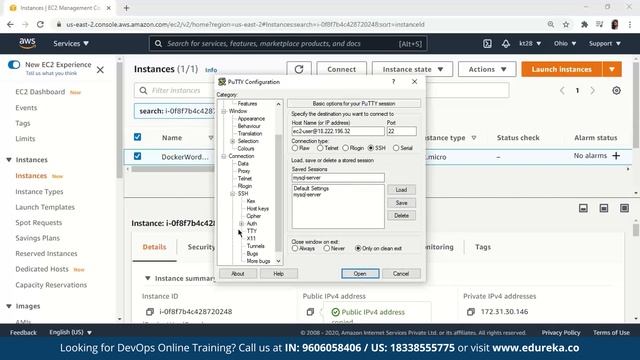This screenshot has height=360, width=640.
Task: Save the current PuTTY session
Action: [401, 203]
